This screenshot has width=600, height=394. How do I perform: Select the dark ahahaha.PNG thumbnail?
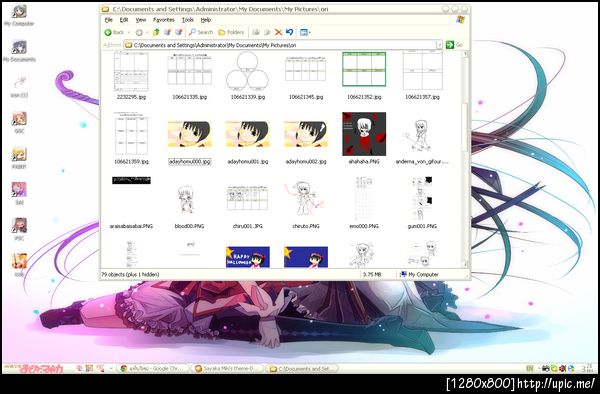[x=364, y=134]
